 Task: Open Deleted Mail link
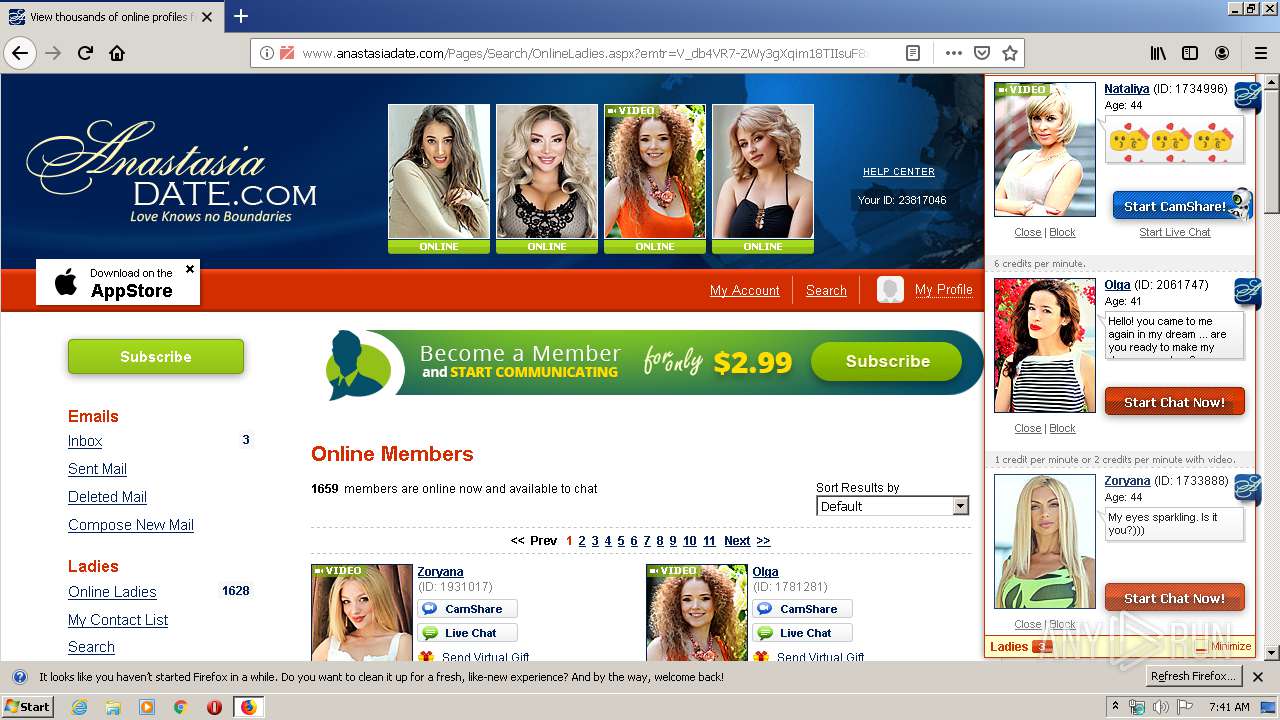click(x=107, y=497)
